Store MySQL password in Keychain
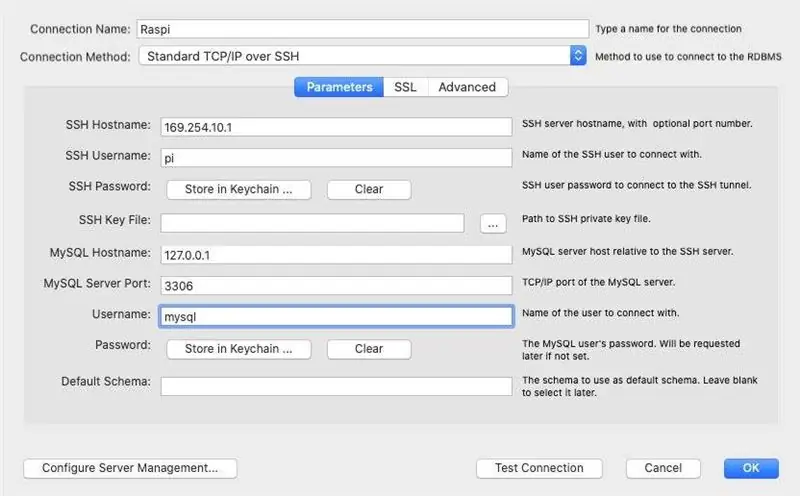 point(239,349)
